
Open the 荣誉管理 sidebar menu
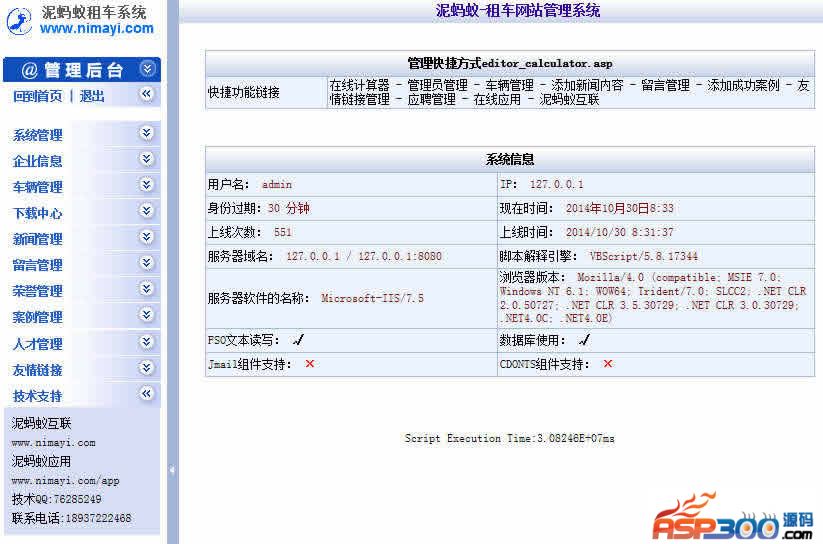tap(37, 291)
